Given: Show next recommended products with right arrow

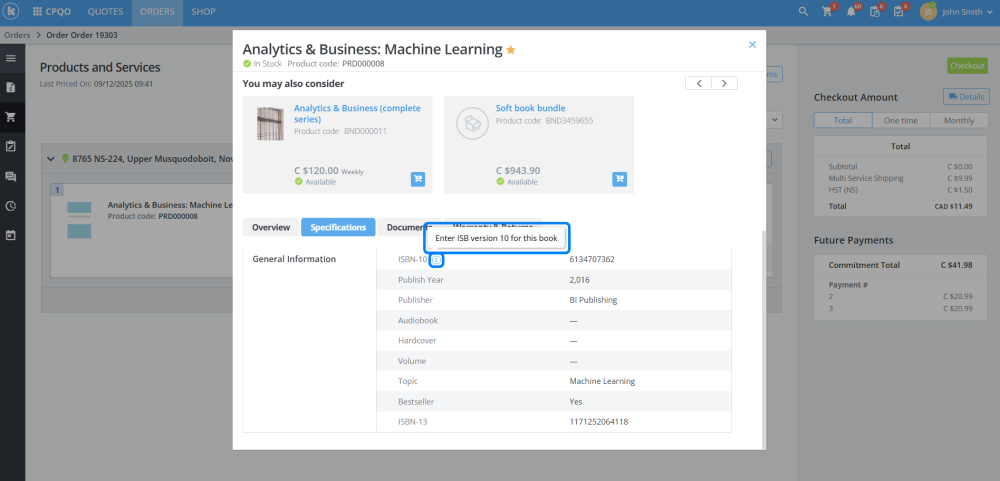Looking at the screenshot, I should click(x=725, y=83).
